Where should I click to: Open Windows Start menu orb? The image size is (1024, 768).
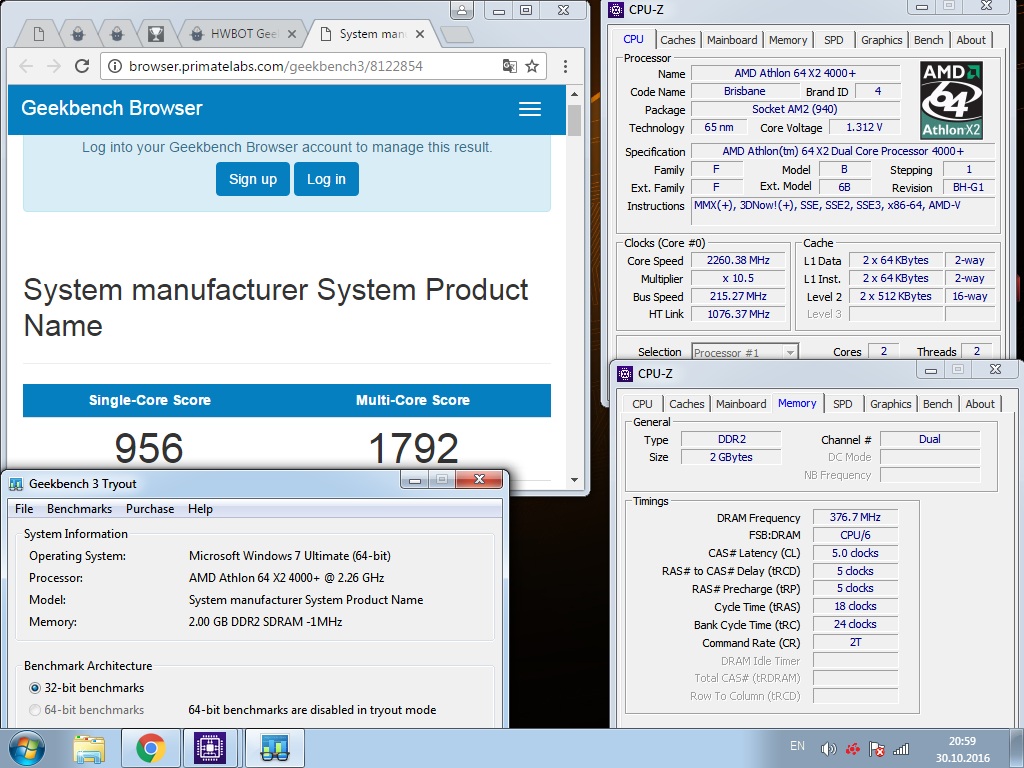coord(27,748)
